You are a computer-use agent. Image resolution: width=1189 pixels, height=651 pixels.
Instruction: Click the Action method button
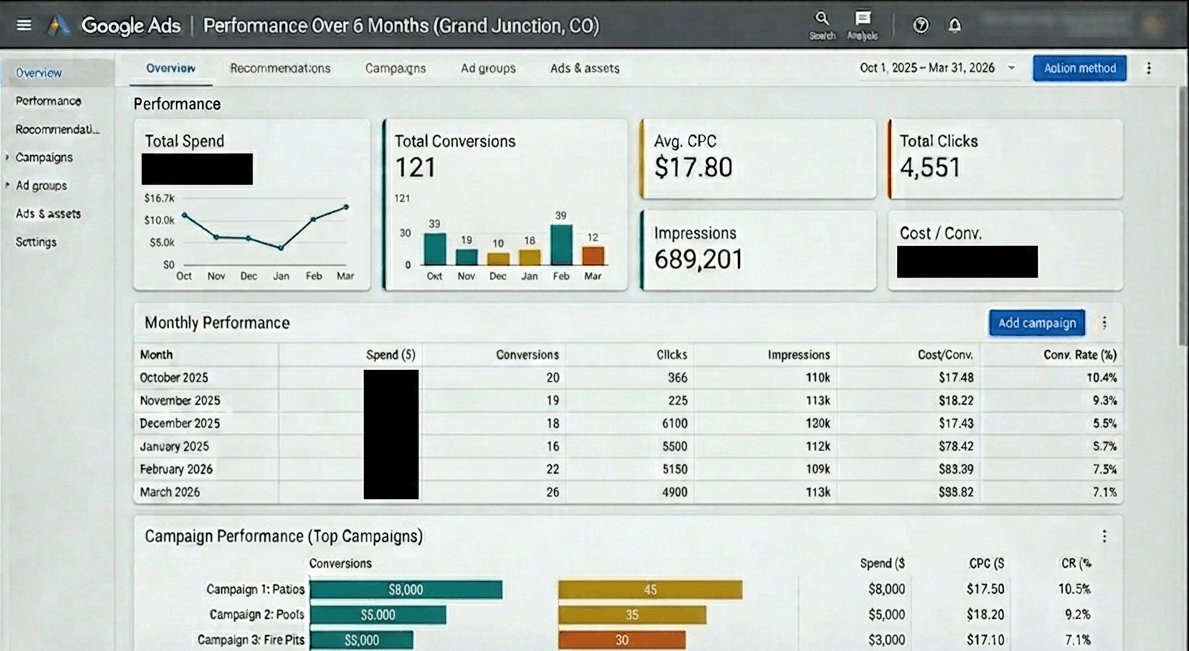[1079, 68]
